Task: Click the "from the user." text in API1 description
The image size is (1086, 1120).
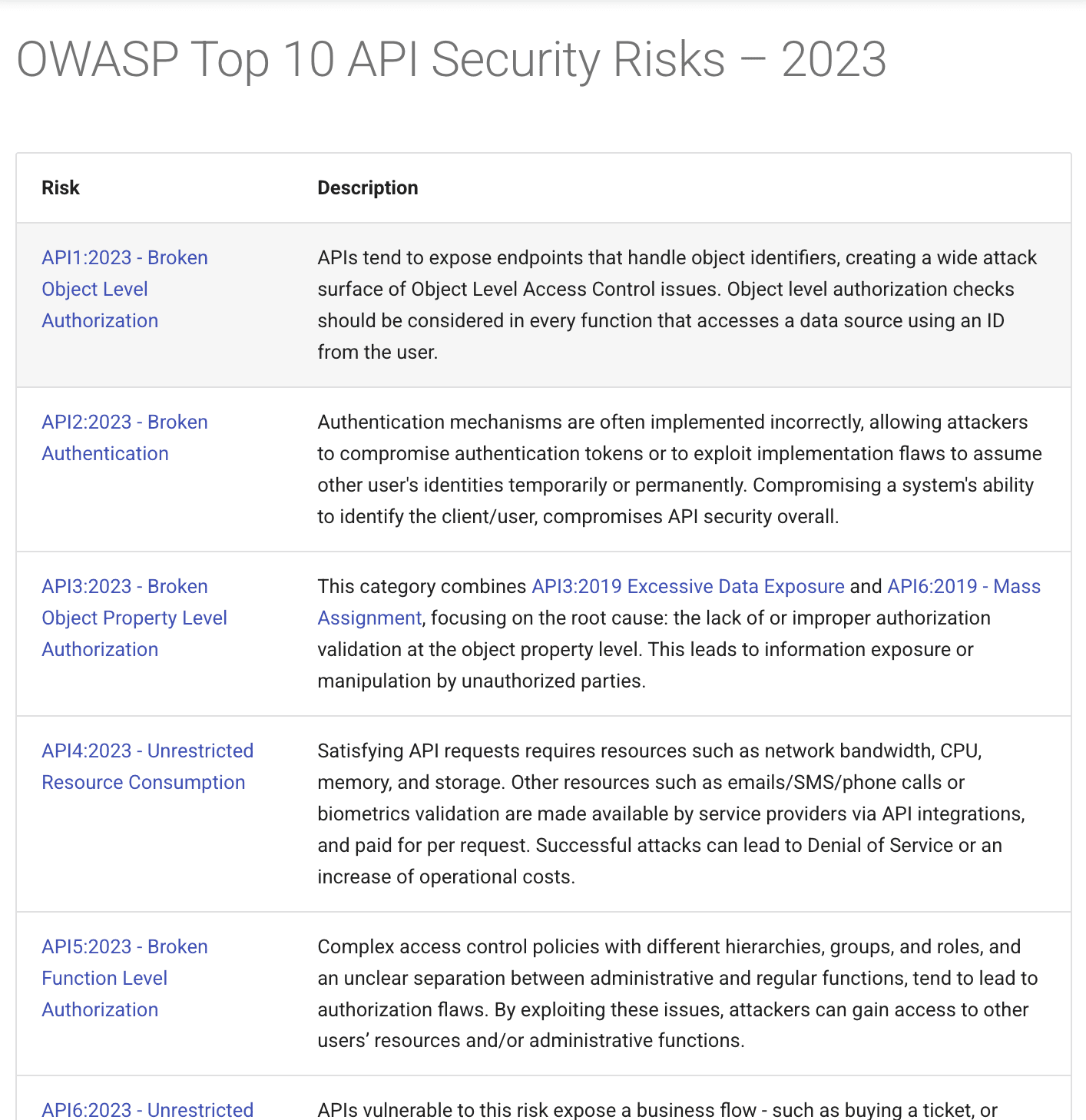Action: [x=377, y=352]
